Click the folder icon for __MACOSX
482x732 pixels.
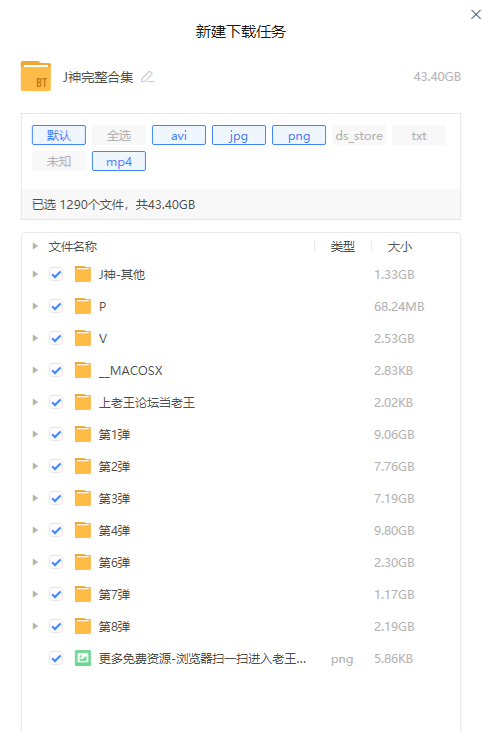[83, 370]
